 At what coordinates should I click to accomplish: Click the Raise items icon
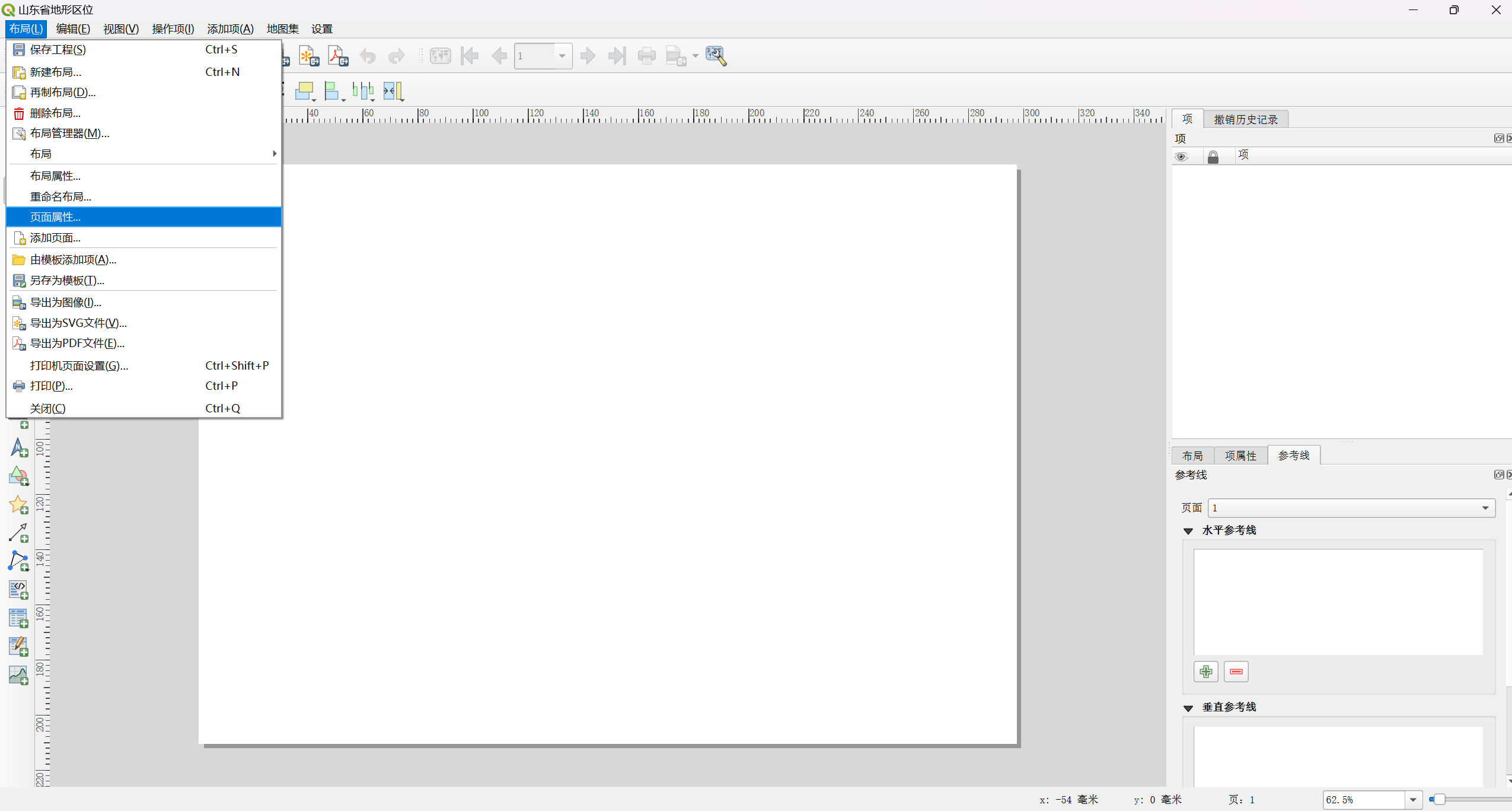(304, 91)
